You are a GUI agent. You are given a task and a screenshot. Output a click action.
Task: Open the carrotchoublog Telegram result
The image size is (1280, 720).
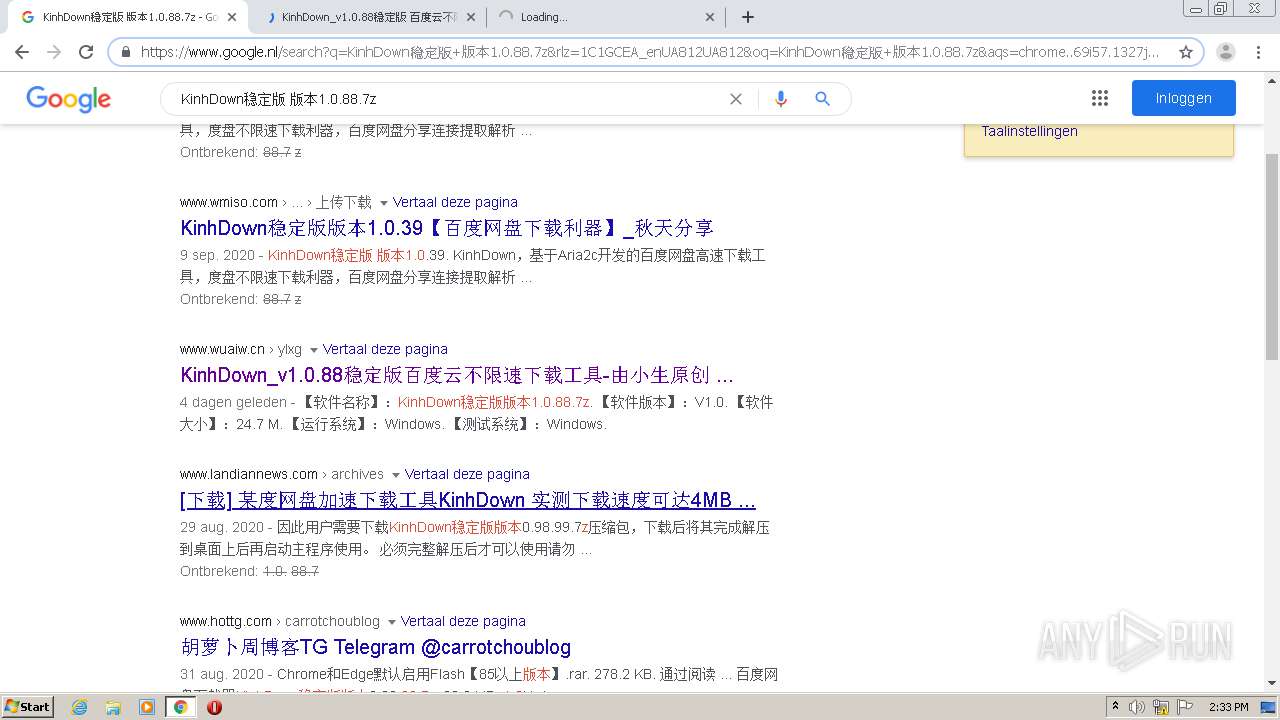tap(376, 647)
